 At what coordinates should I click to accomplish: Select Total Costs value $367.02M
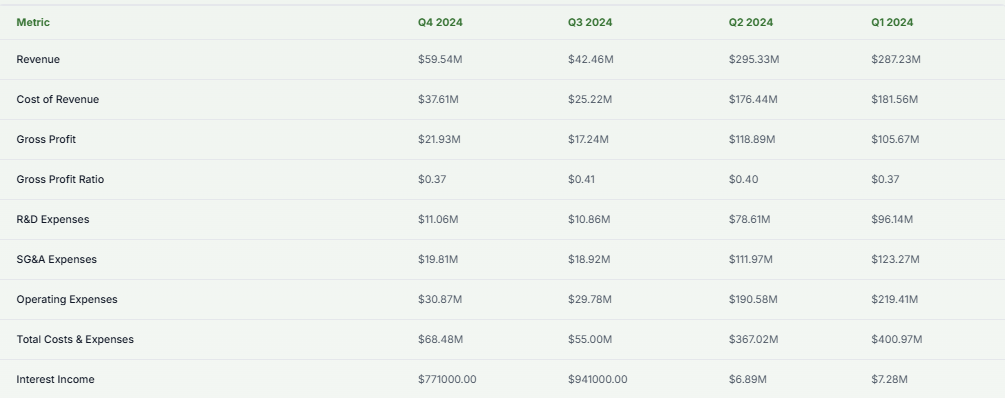point(754,340)
